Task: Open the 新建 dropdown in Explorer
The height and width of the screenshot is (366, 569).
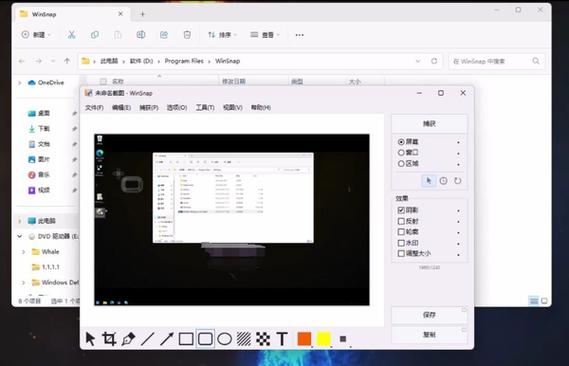Action: tap(36, 35)
